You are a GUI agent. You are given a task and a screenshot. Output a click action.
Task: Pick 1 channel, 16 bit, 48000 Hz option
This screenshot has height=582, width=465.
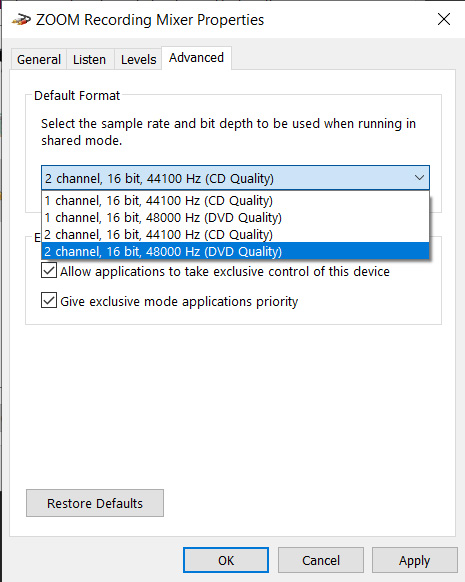235,218
